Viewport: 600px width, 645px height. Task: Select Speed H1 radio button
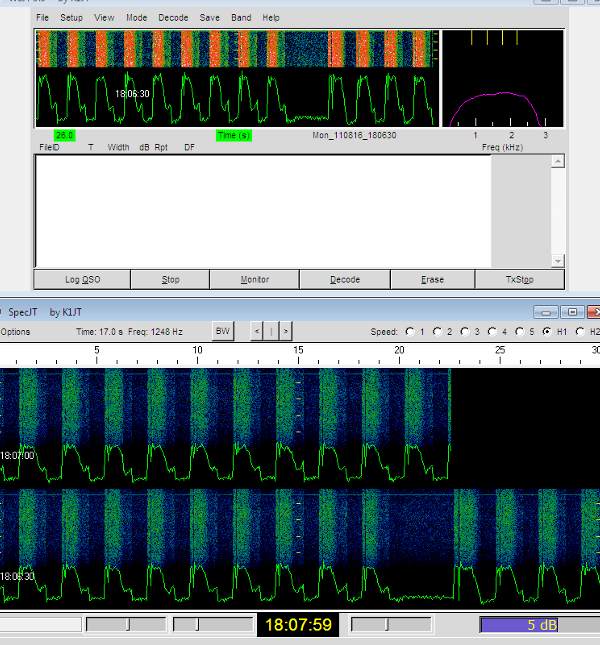546,332
